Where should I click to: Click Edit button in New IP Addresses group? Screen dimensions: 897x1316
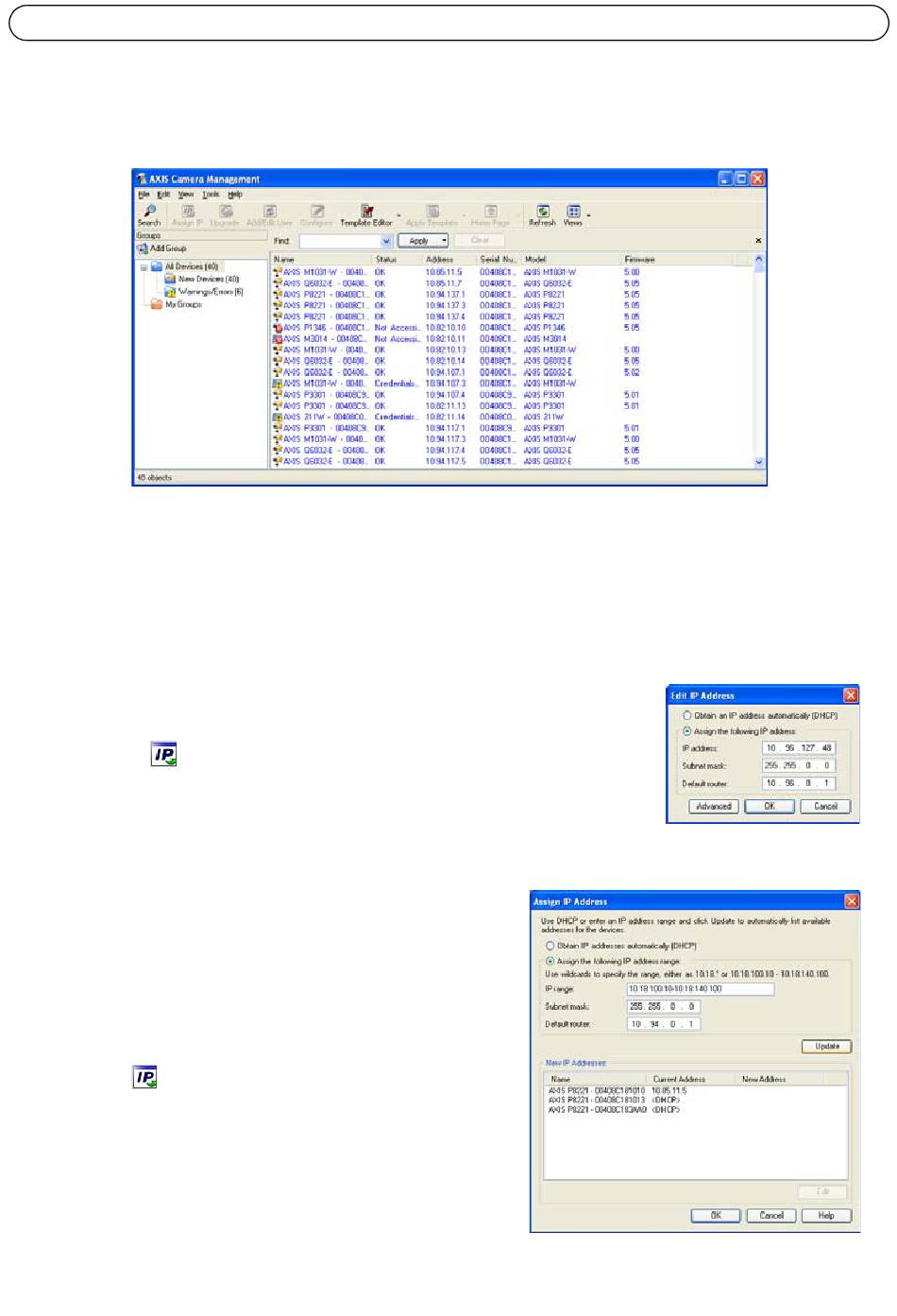tap(822, 1192)
